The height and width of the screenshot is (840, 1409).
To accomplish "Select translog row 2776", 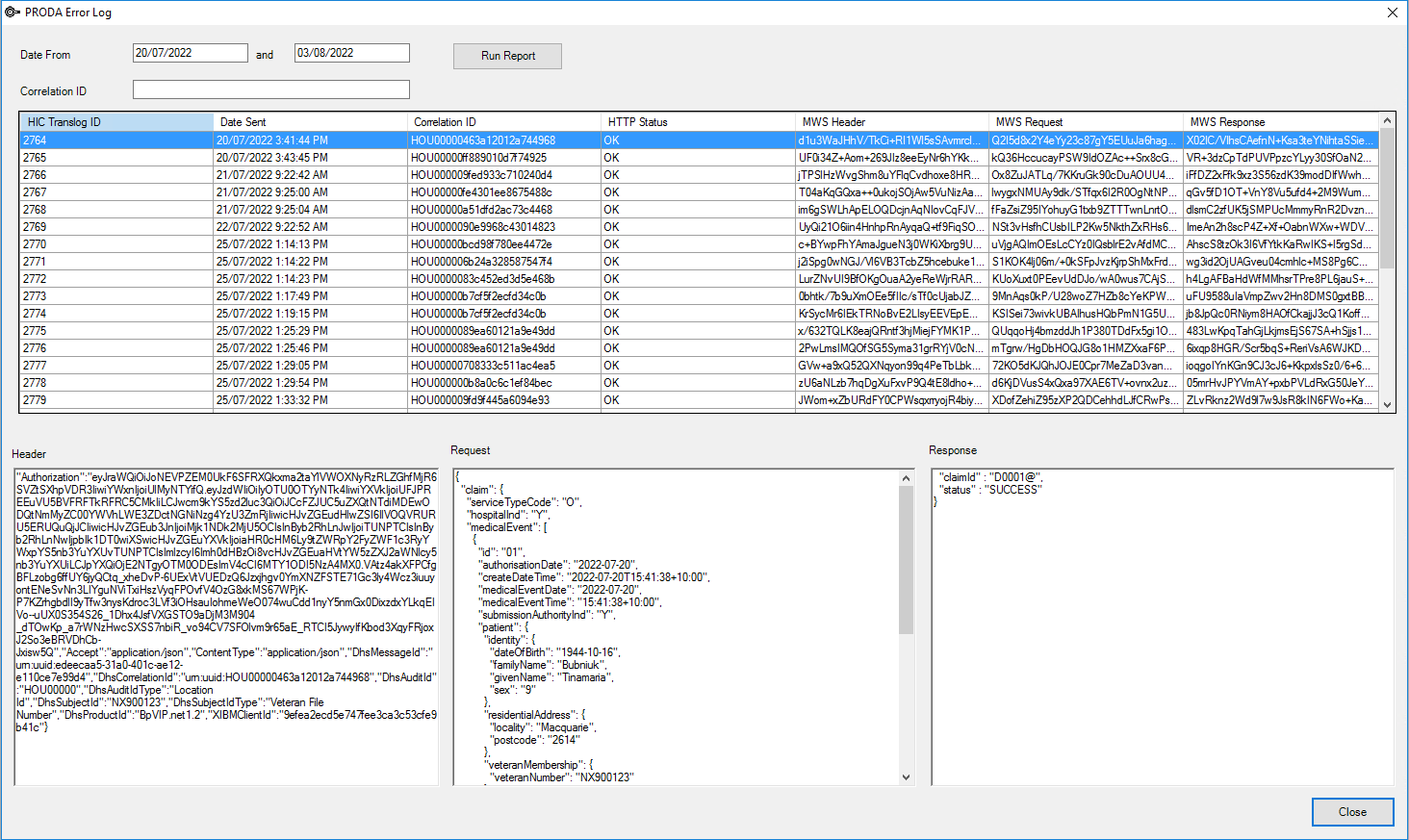I will [699, 348].
